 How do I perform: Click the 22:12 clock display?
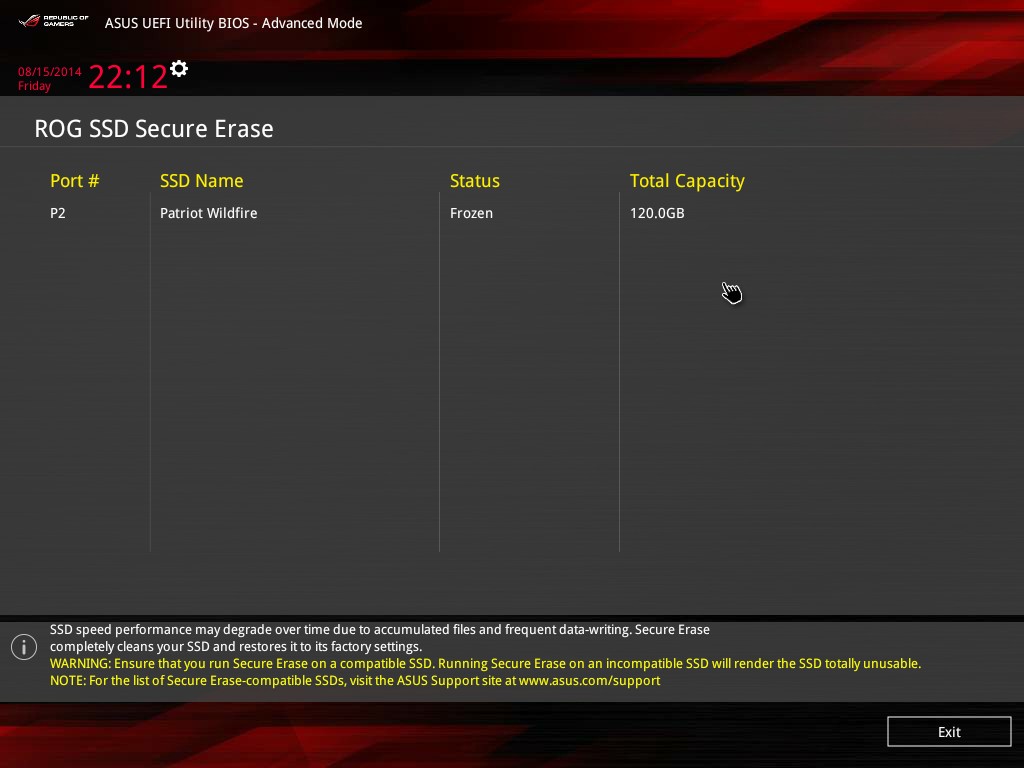[128, 77]
